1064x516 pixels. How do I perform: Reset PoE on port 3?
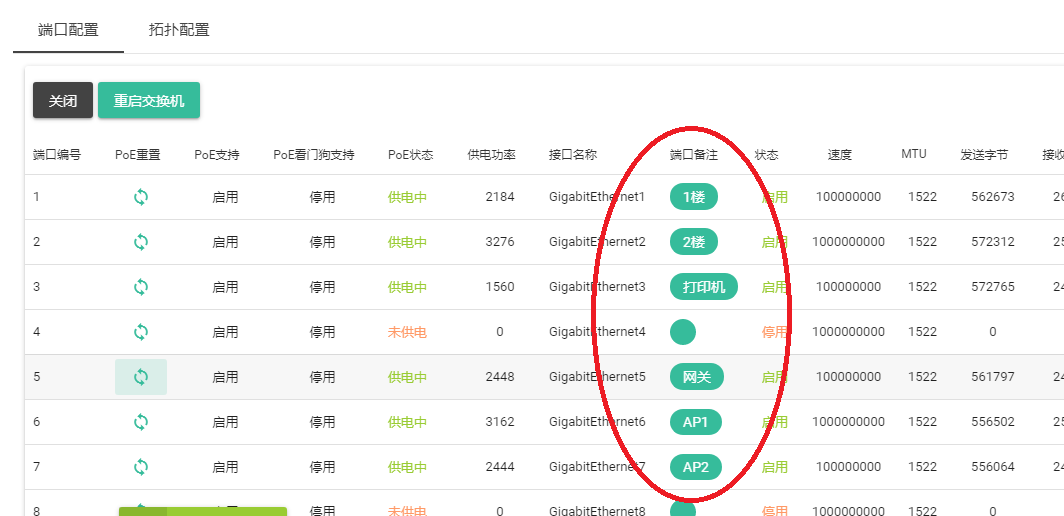141,287
